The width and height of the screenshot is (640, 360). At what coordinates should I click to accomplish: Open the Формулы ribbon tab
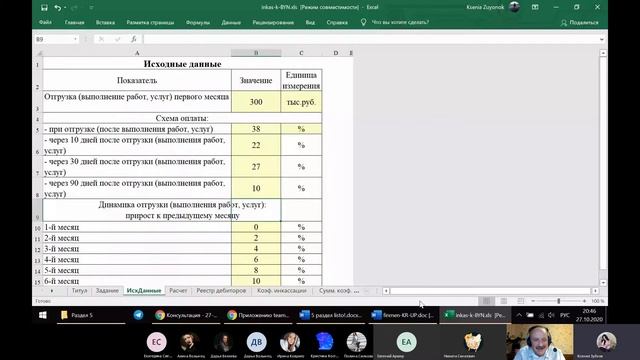point(198,22)
